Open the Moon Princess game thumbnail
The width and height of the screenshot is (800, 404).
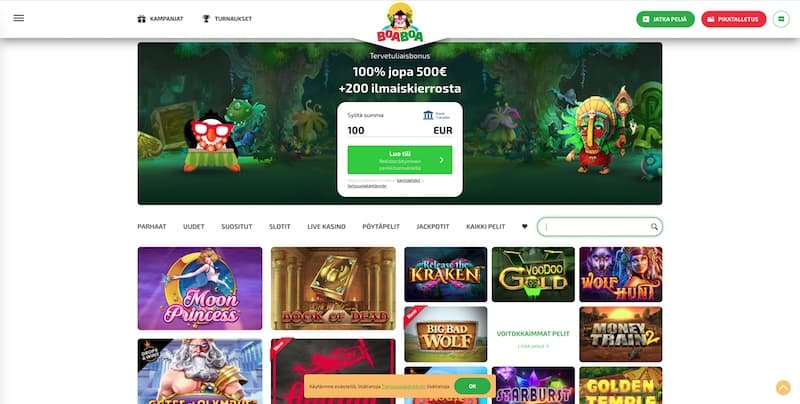[200, 288]
